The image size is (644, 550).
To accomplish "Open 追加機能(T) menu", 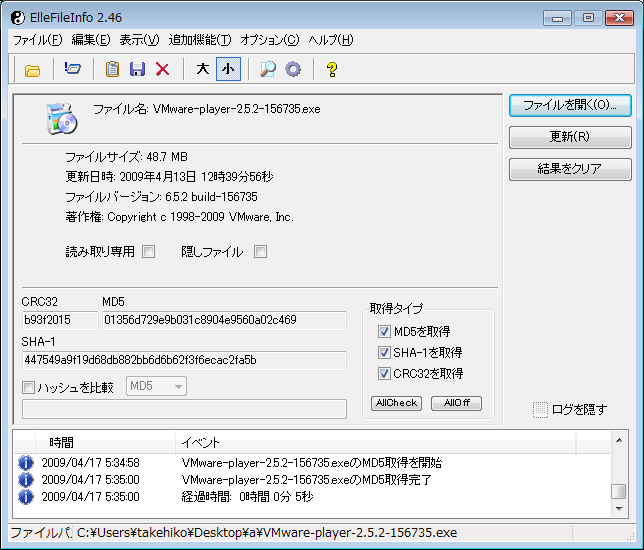I will 200,40.
